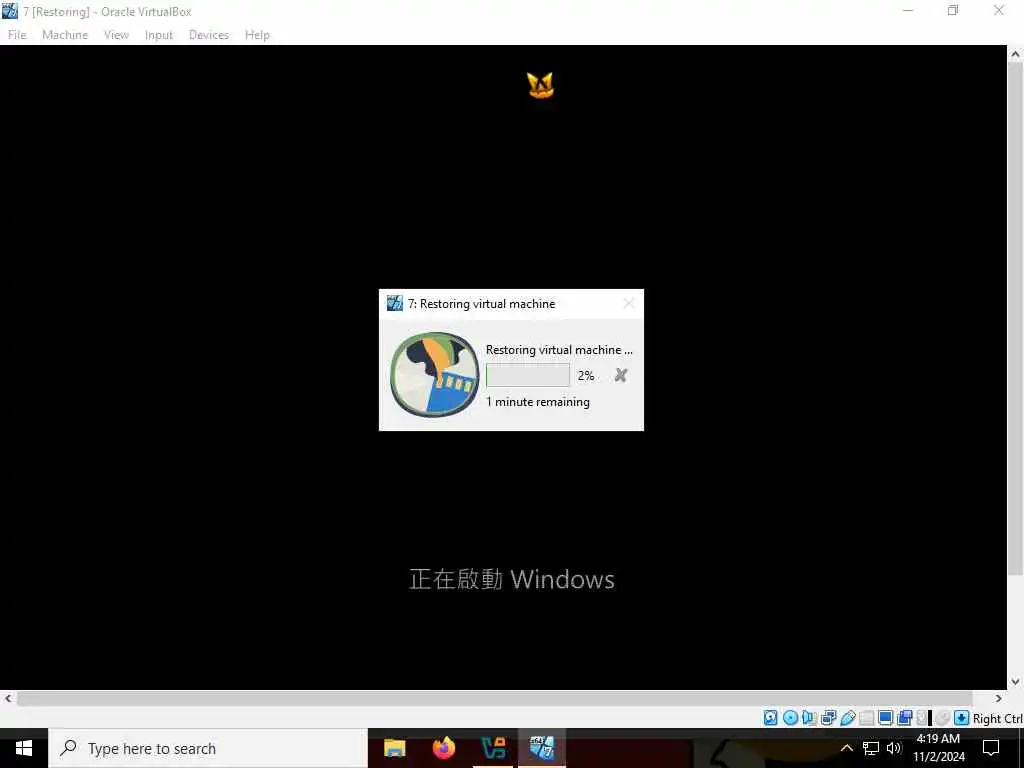Click the restore progress bar

coord(528,375)
